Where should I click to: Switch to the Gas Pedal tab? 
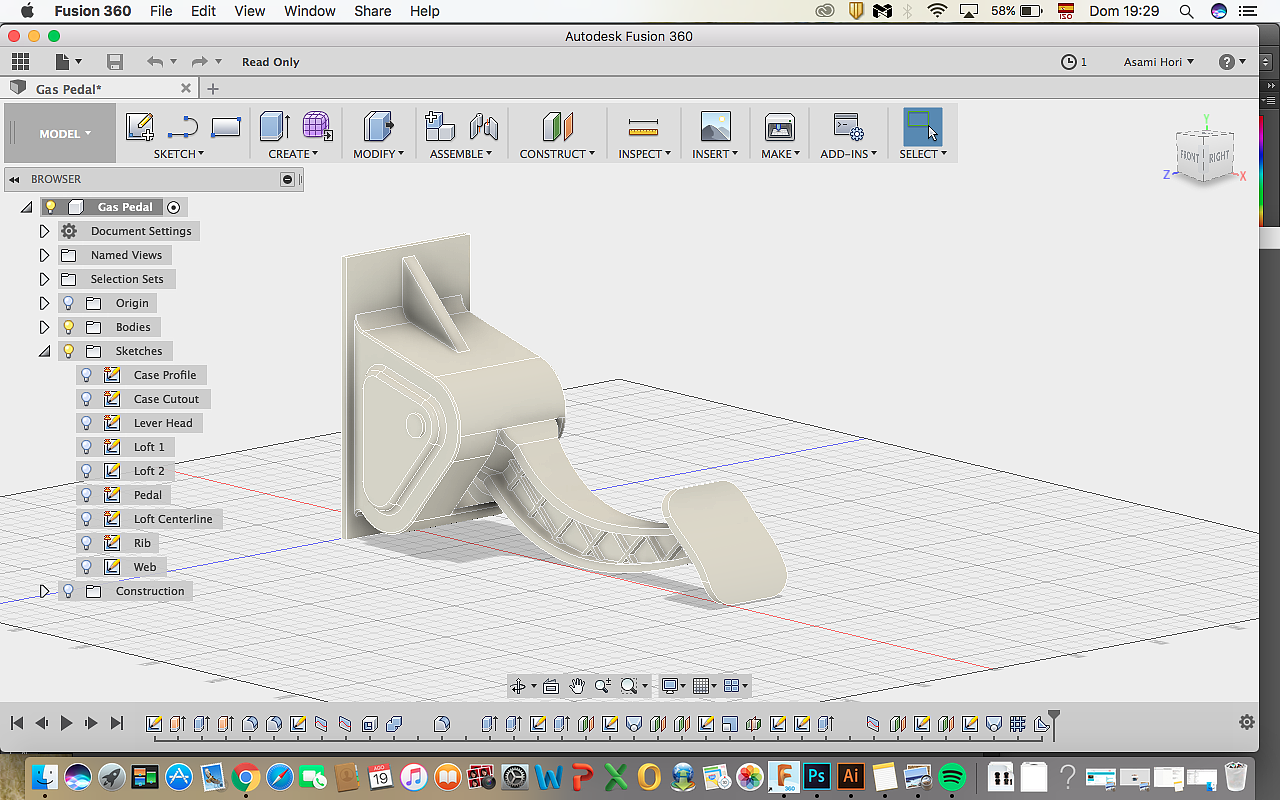(x=68, y=89)
